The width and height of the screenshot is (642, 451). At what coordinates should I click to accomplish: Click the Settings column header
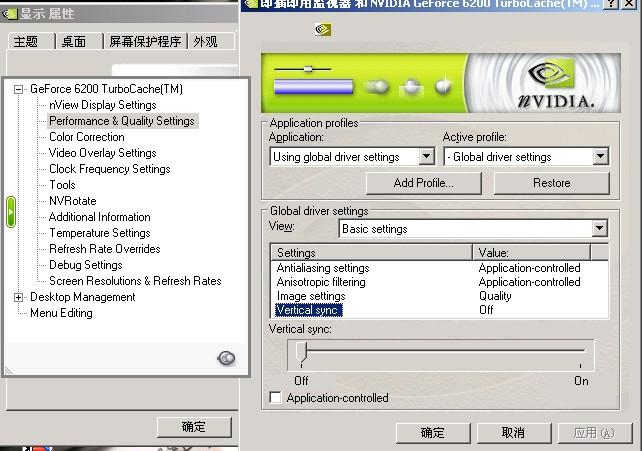click(372, 253)
